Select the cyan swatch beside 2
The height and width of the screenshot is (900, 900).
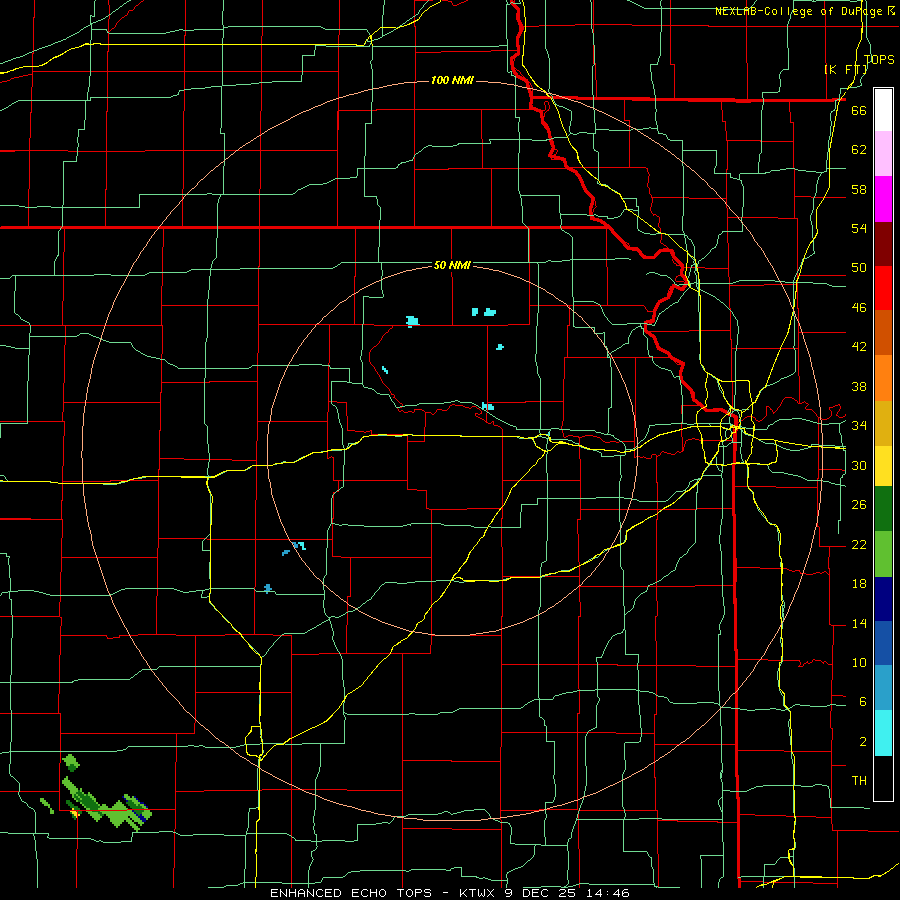883,733
